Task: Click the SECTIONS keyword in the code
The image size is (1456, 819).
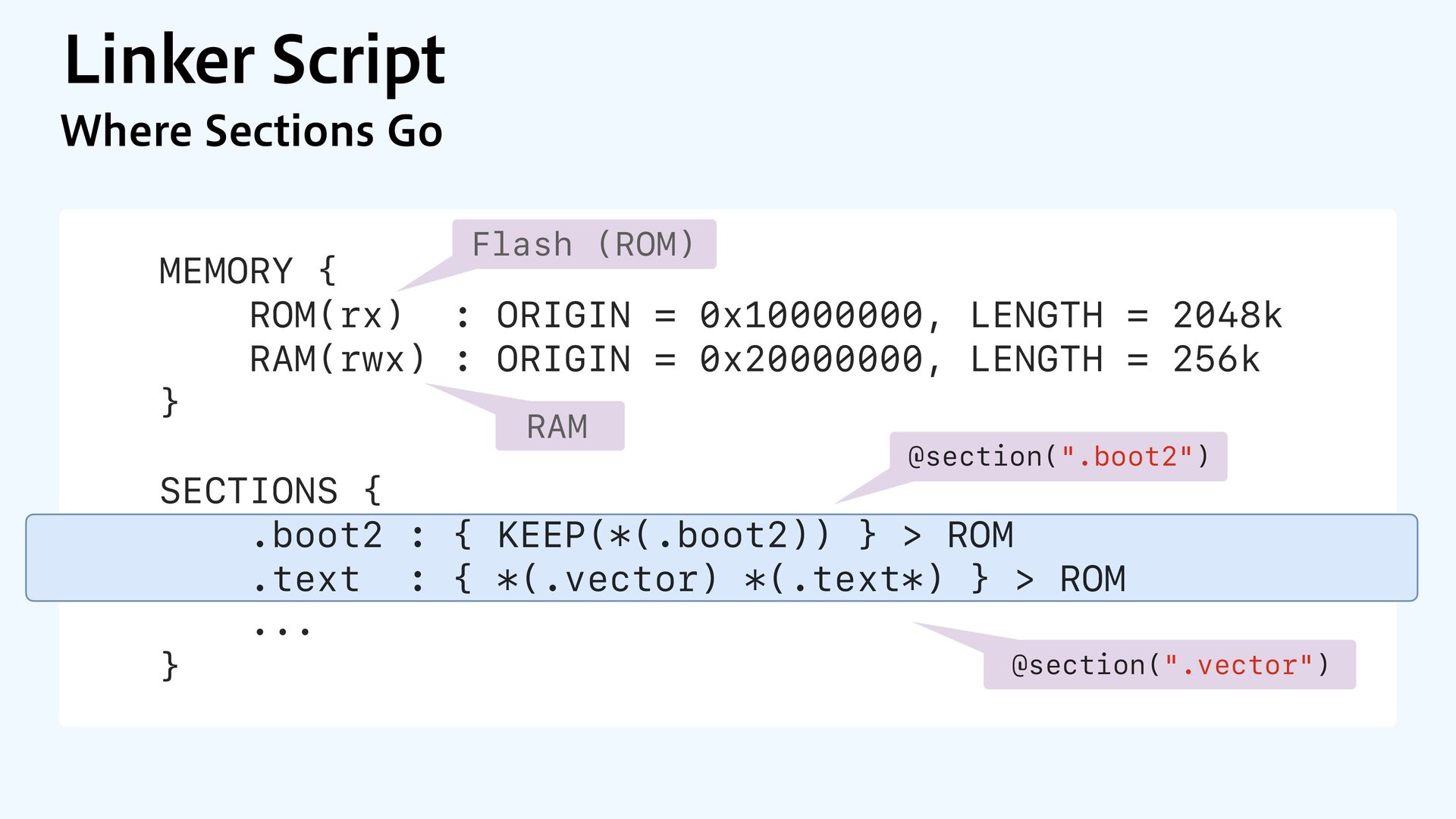Action: (248, 491)
